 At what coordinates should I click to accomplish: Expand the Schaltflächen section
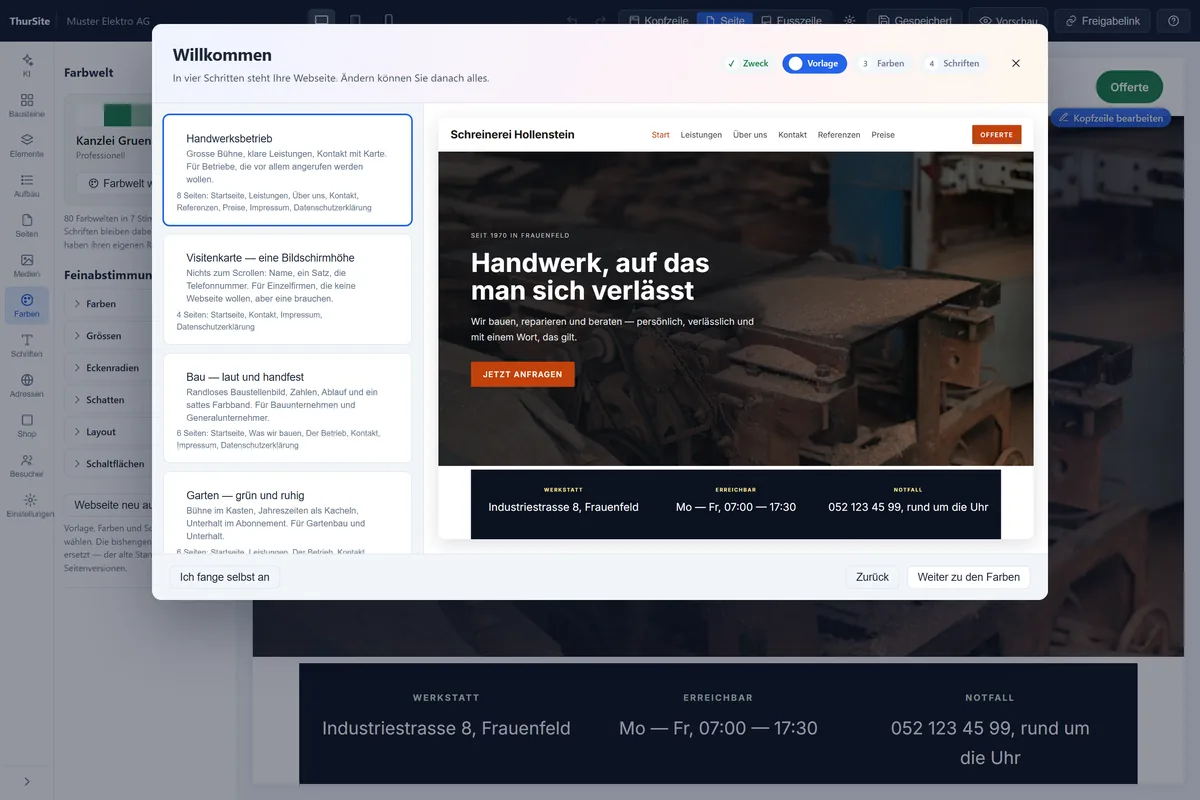tap(108, 464)
